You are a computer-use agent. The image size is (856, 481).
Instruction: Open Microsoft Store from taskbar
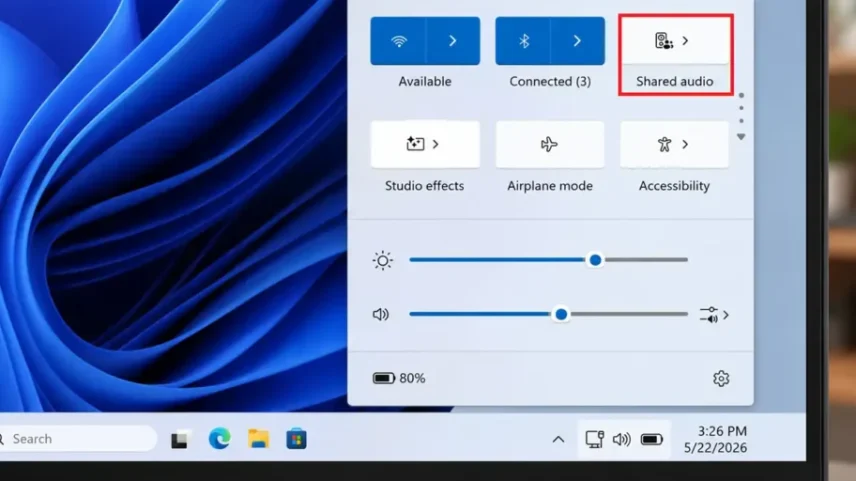(x=296, y=440)
